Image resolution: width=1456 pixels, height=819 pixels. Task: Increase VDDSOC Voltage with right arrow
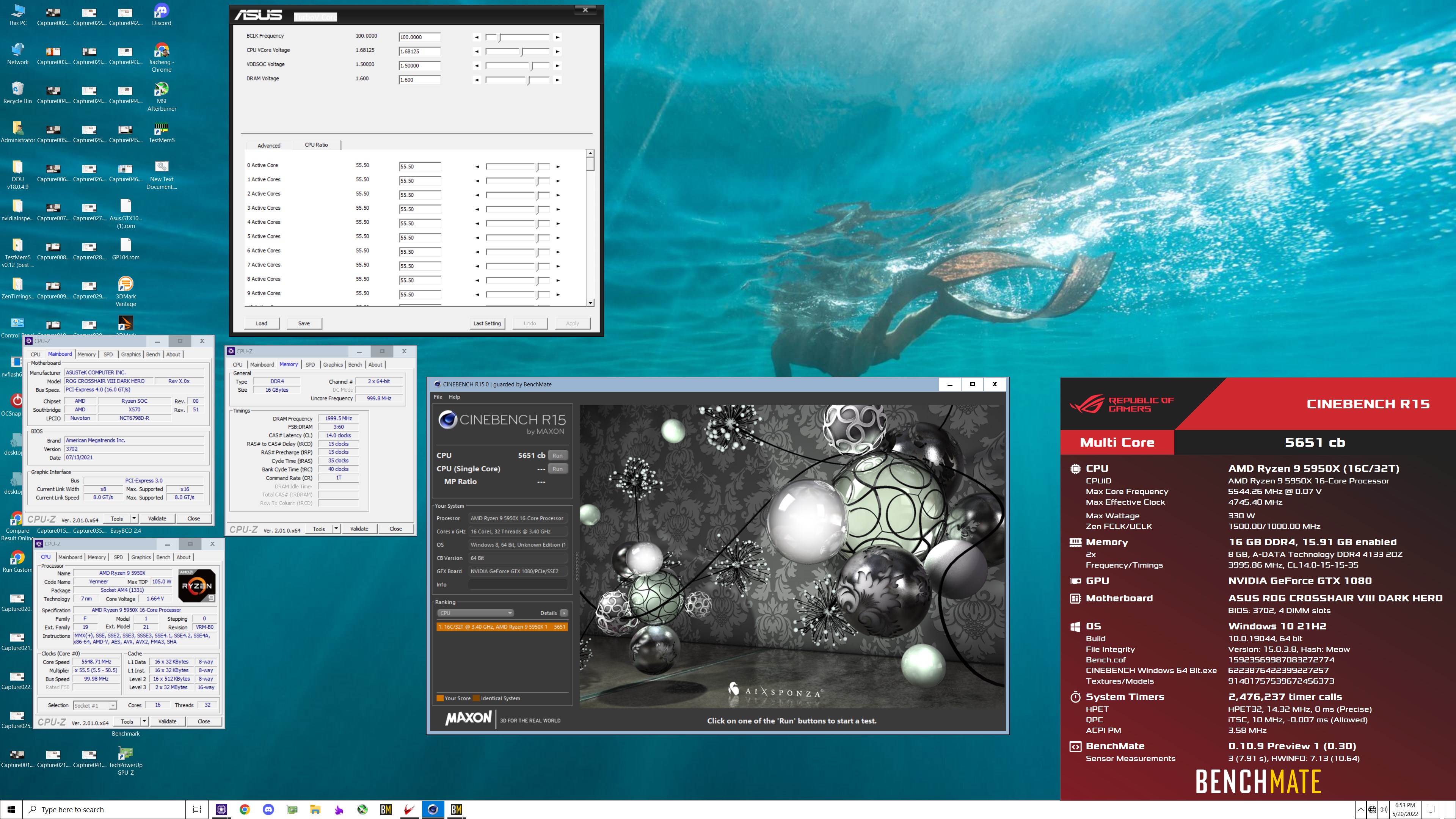557,66
